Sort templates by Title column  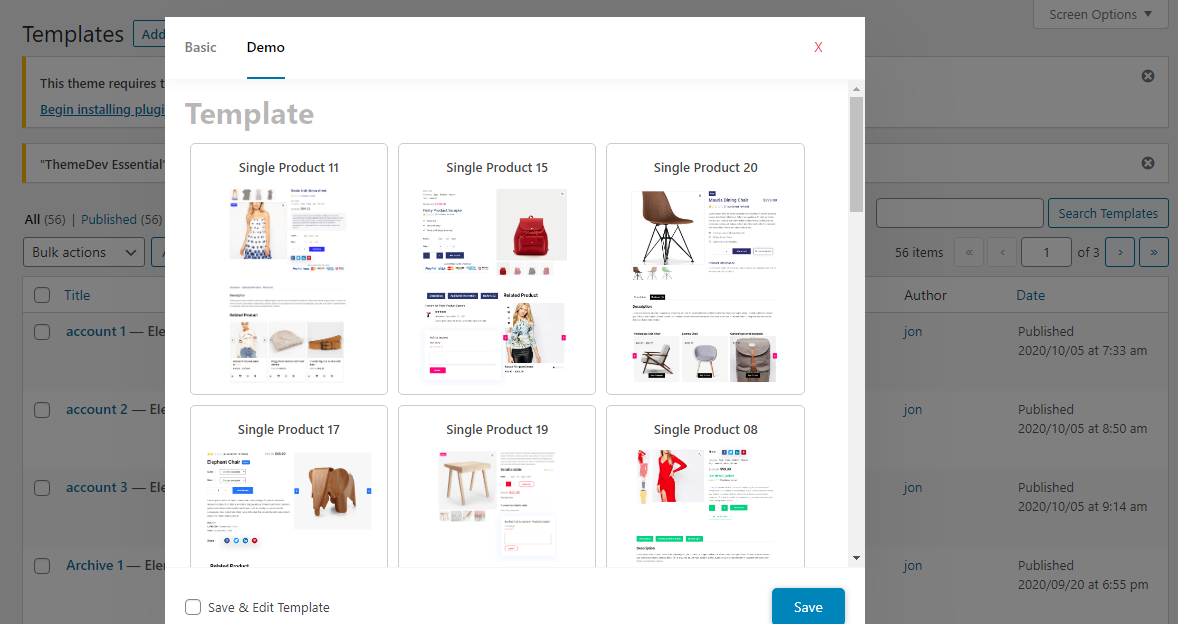coord(77,295)
